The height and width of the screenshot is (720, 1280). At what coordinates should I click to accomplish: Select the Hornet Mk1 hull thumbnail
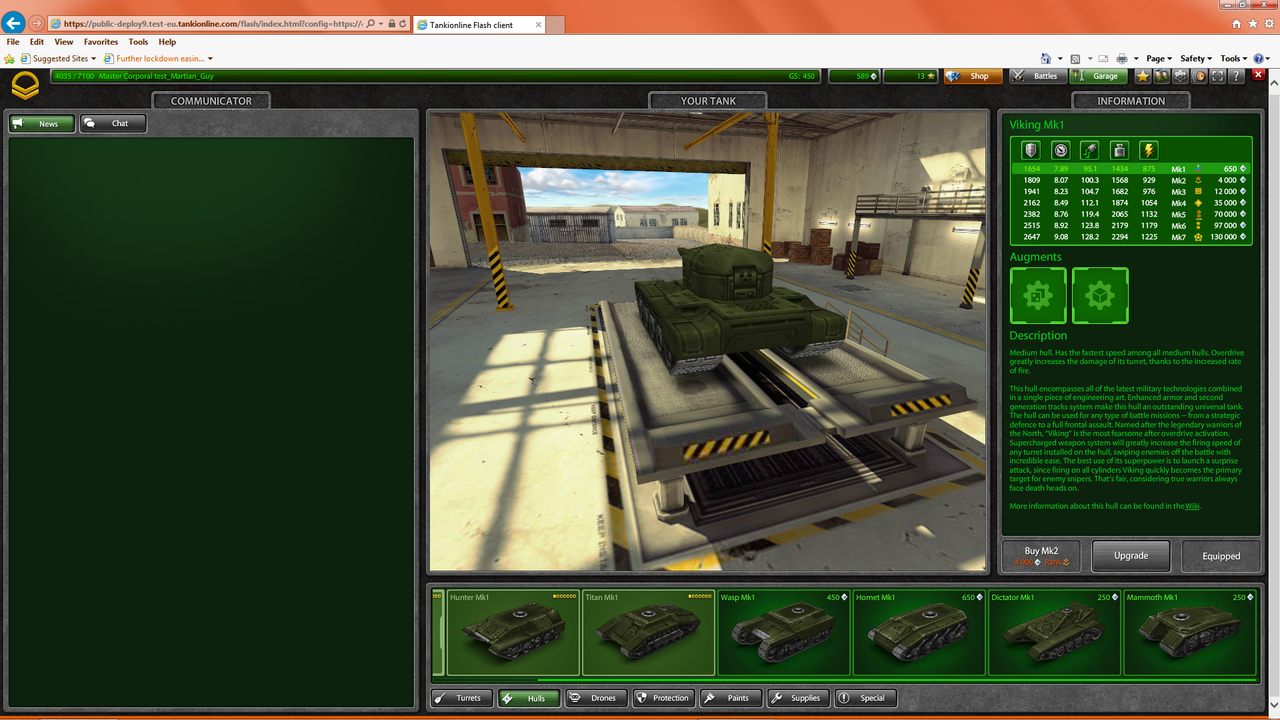[919, 633]
